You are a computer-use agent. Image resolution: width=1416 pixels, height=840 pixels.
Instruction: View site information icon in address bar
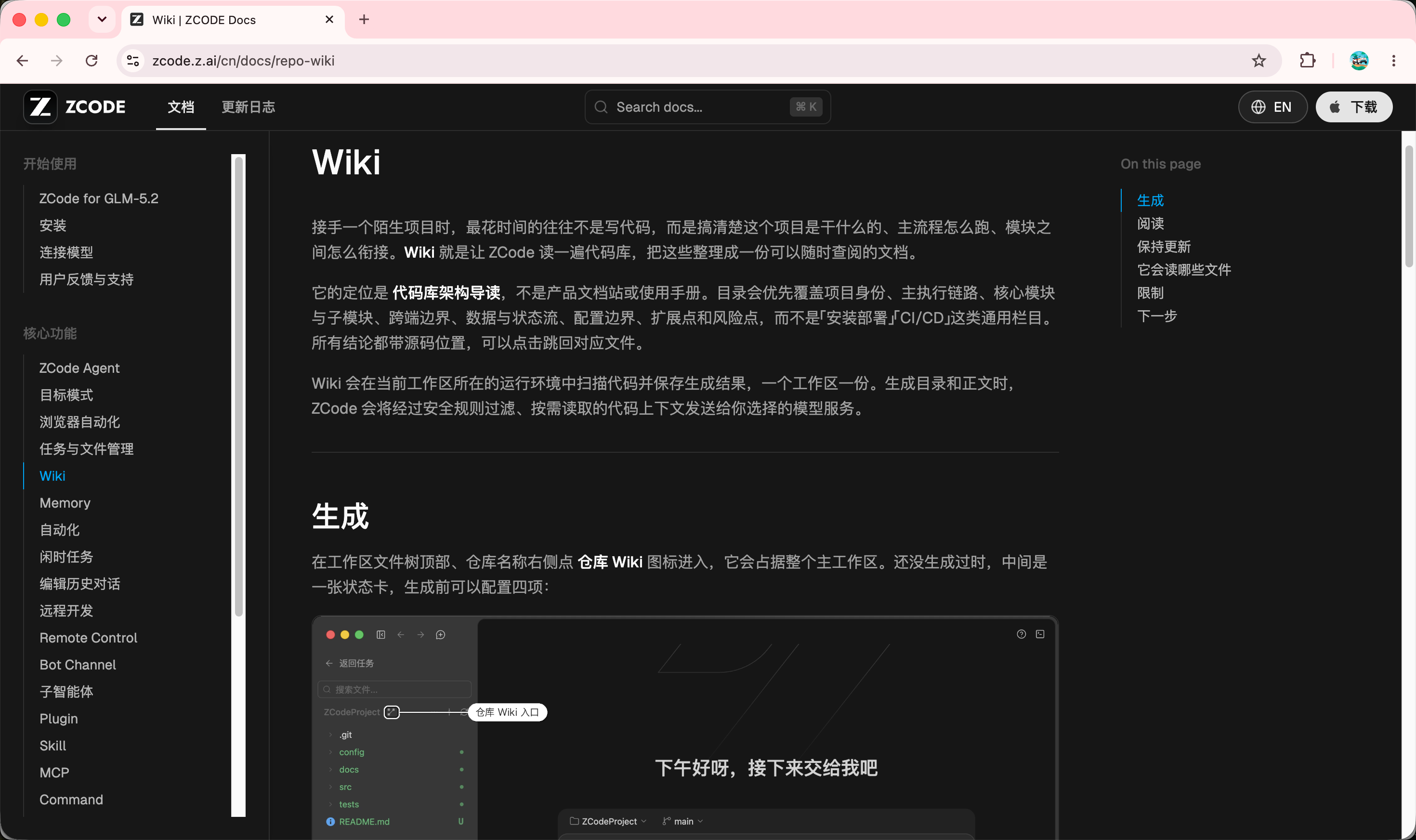(x=133, y=61)
